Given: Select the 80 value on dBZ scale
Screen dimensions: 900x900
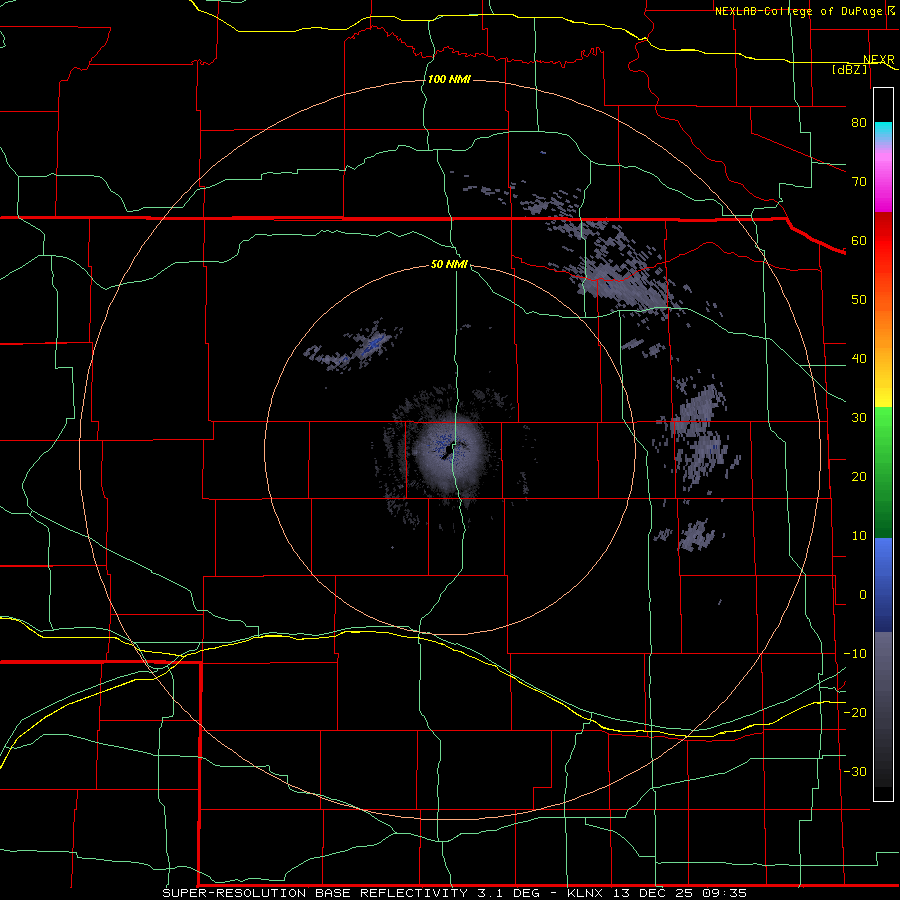Looking at the screenshot, I should click(x=859, y=122).
